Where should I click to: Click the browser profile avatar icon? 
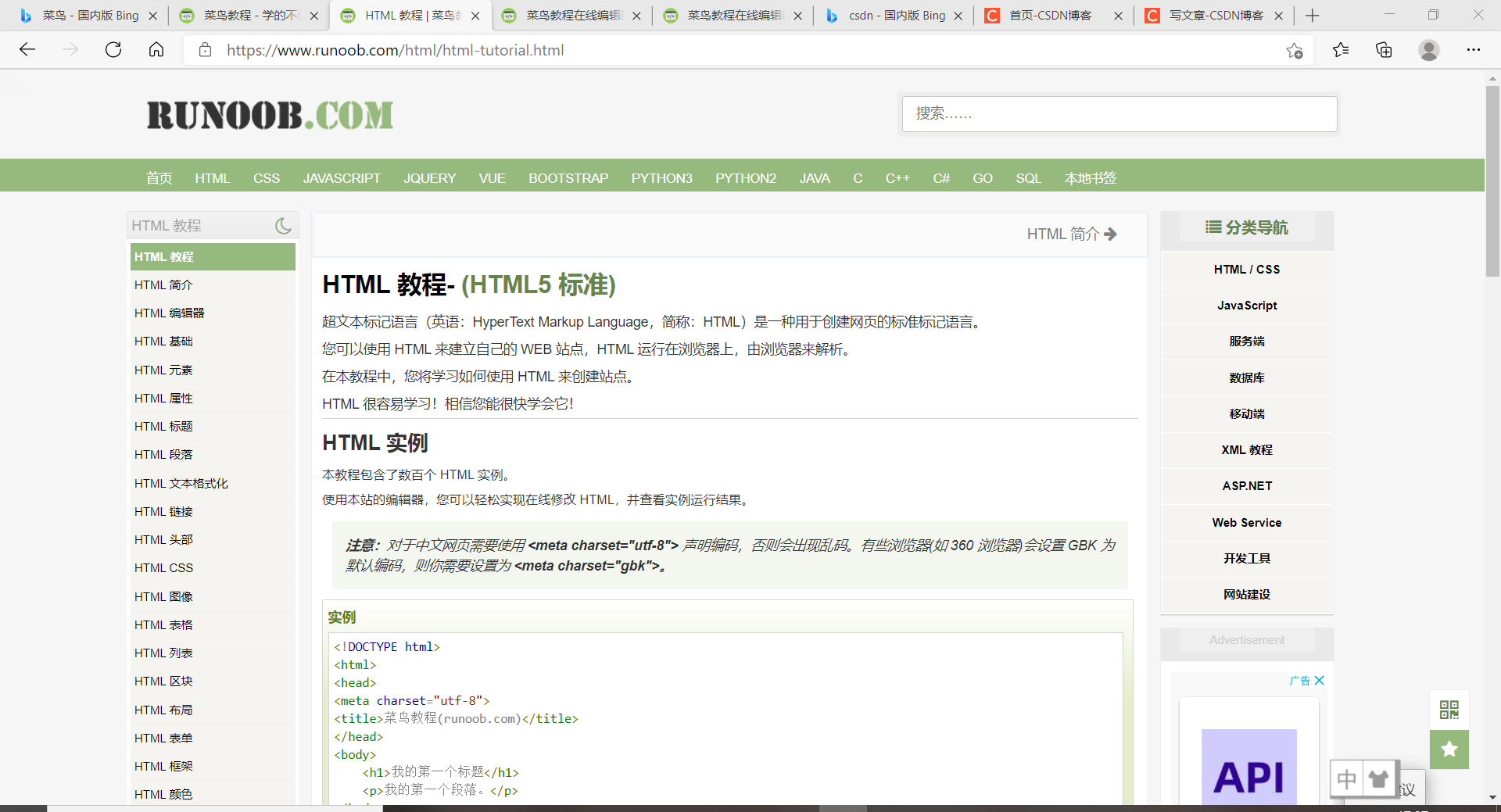point(1428,50)
